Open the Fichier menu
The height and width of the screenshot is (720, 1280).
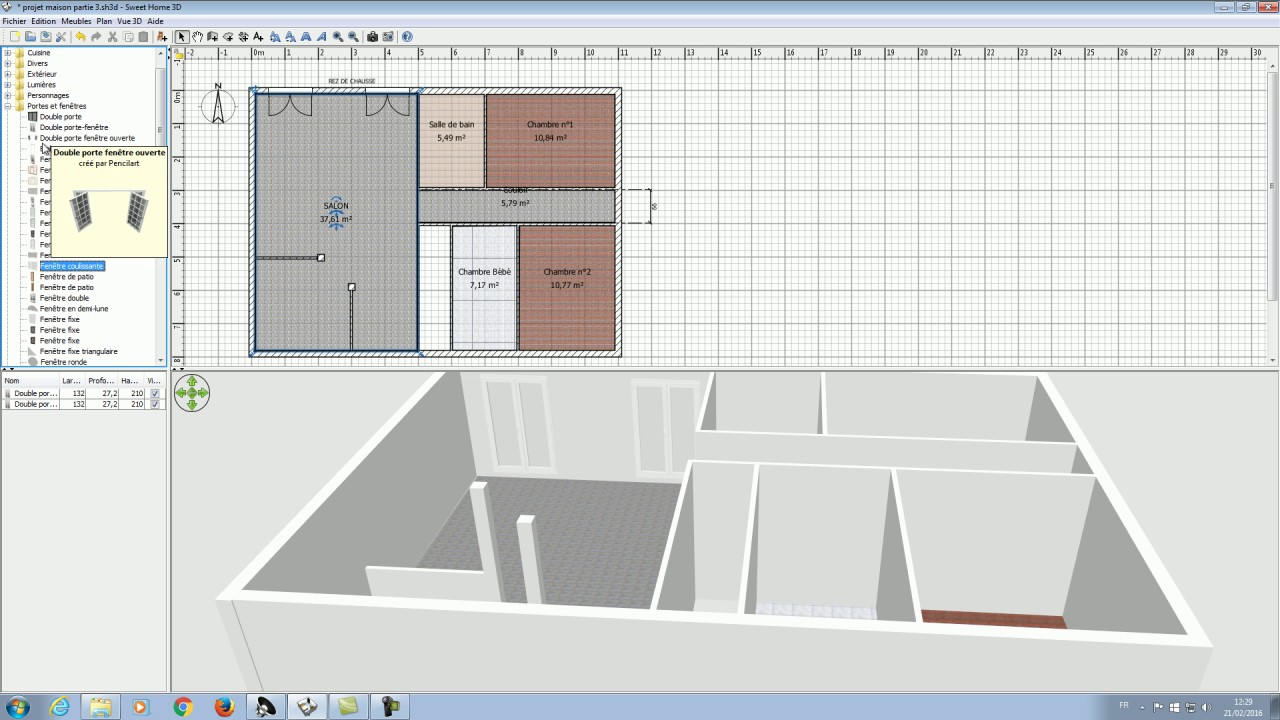[x=14, y=21]
